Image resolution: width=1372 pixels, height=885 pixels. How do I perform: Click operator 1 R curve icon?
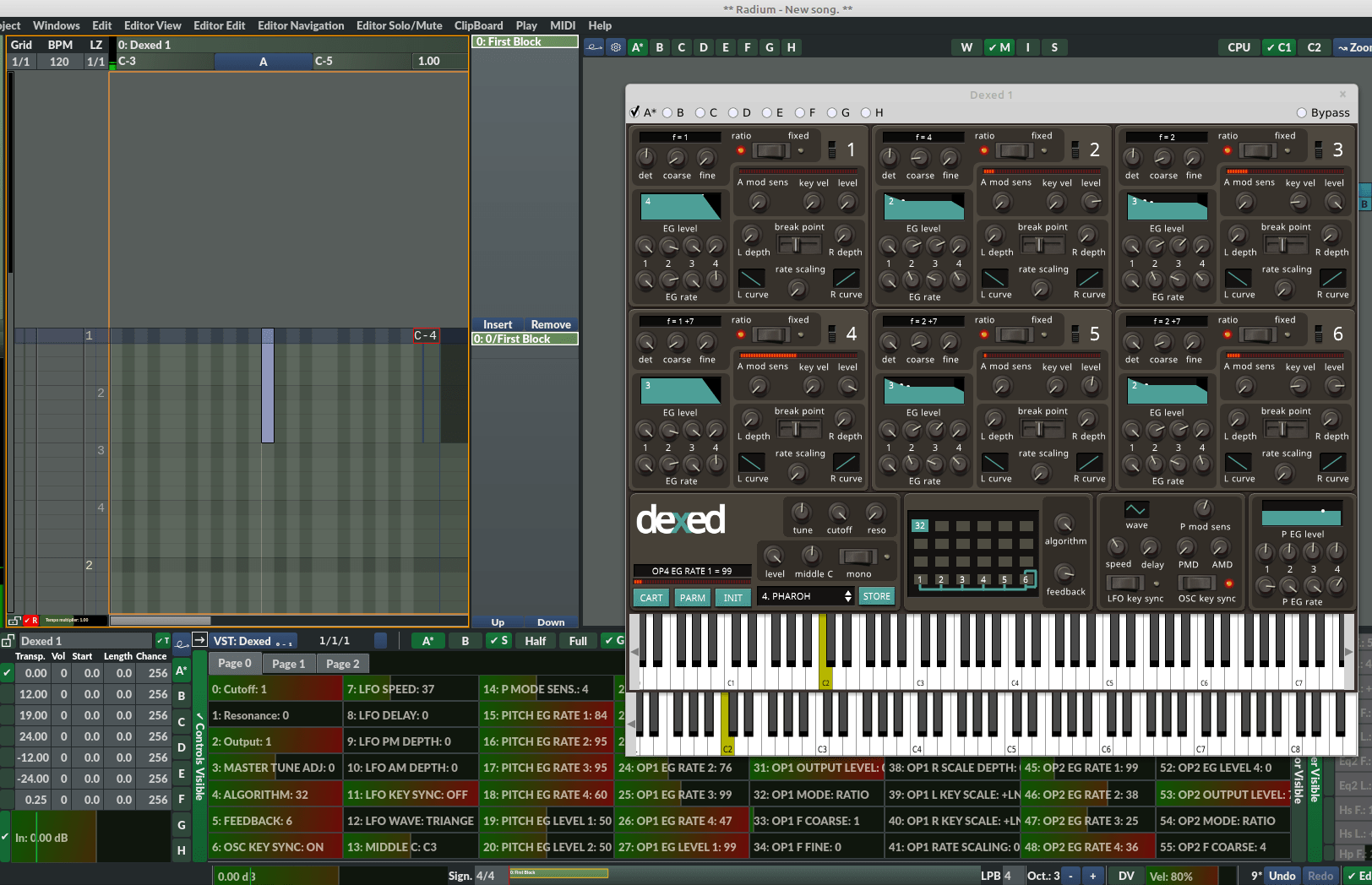pos(846,278)
